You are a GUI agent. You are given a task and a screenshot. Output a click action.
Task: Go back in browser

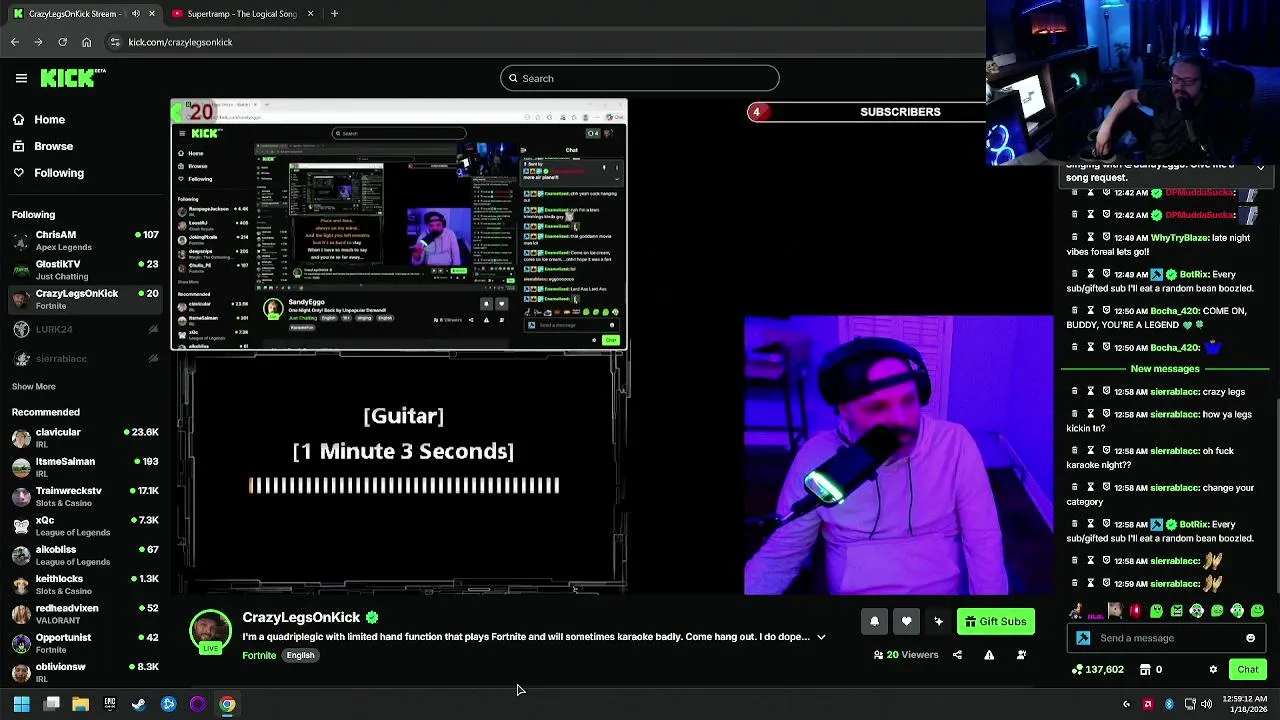(x=15, y=42)
